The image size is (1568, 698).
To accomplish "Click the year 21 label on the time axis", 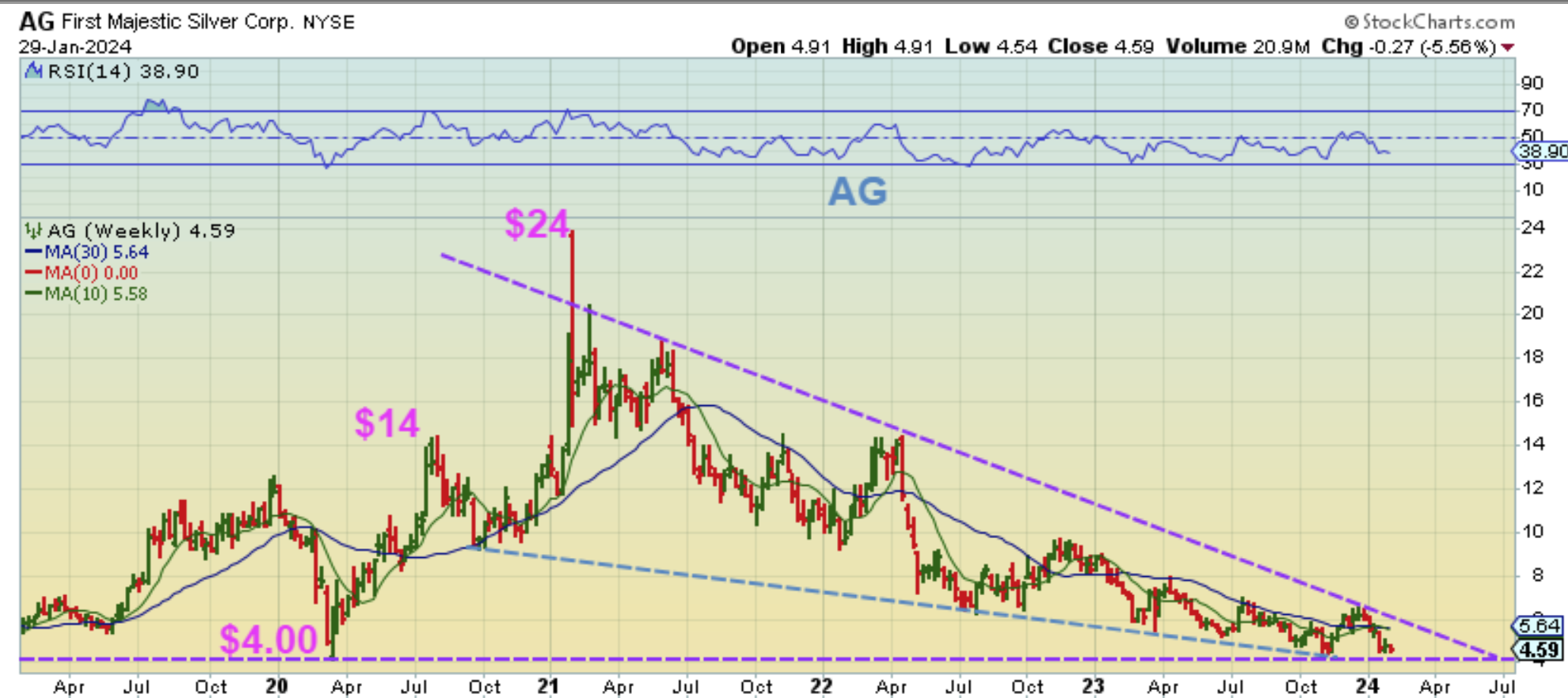I will pos(549,685).
